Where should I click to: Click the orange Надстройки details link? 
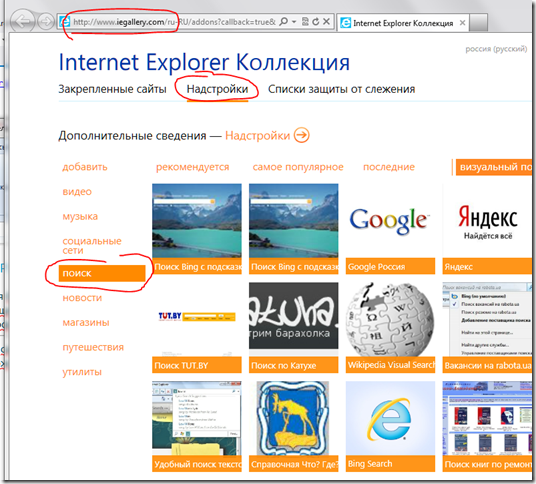point(257,136)
